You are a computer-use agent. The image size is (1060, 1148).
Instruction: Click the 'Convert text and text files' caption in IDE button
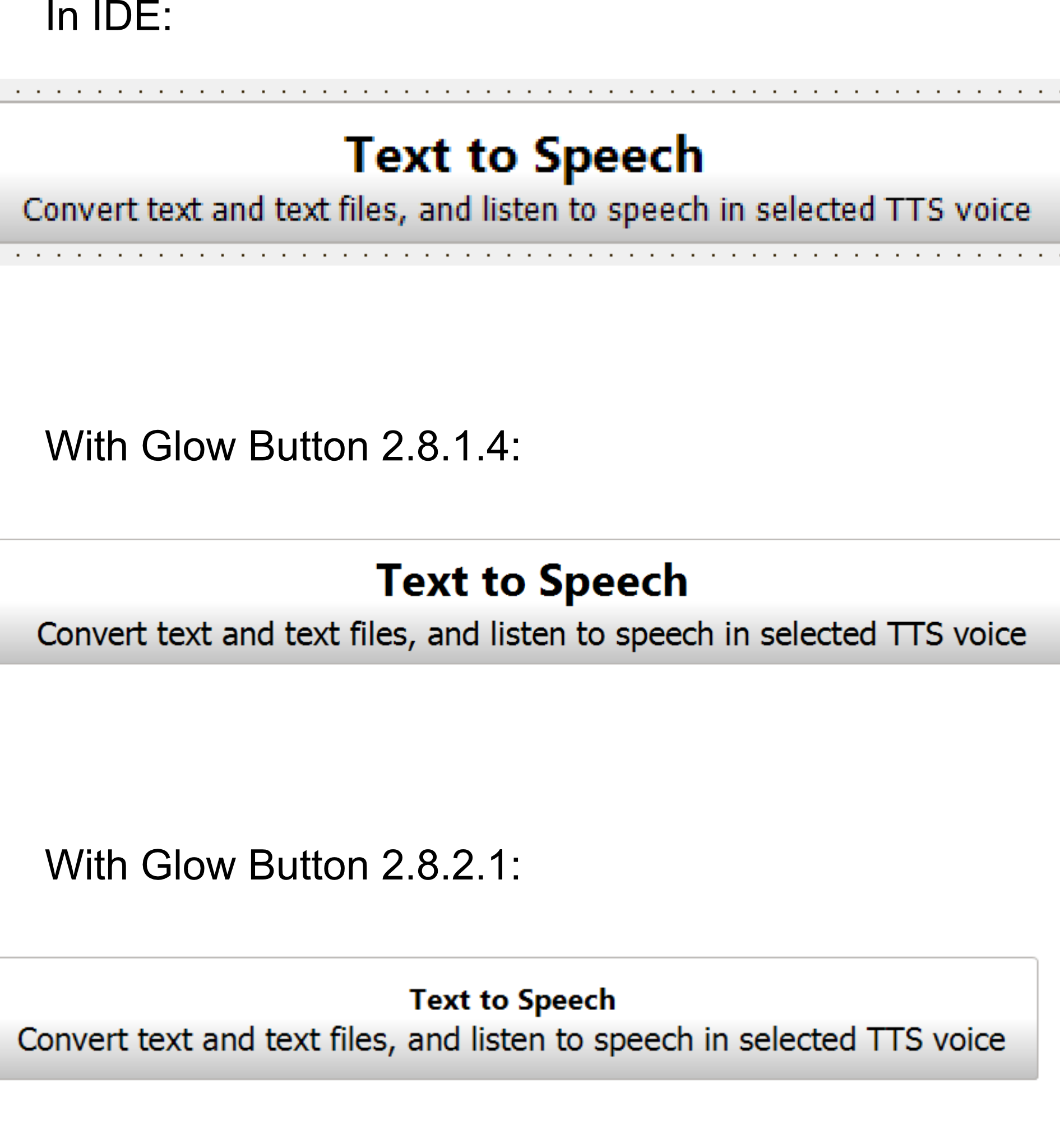click(x=526, y=210)
